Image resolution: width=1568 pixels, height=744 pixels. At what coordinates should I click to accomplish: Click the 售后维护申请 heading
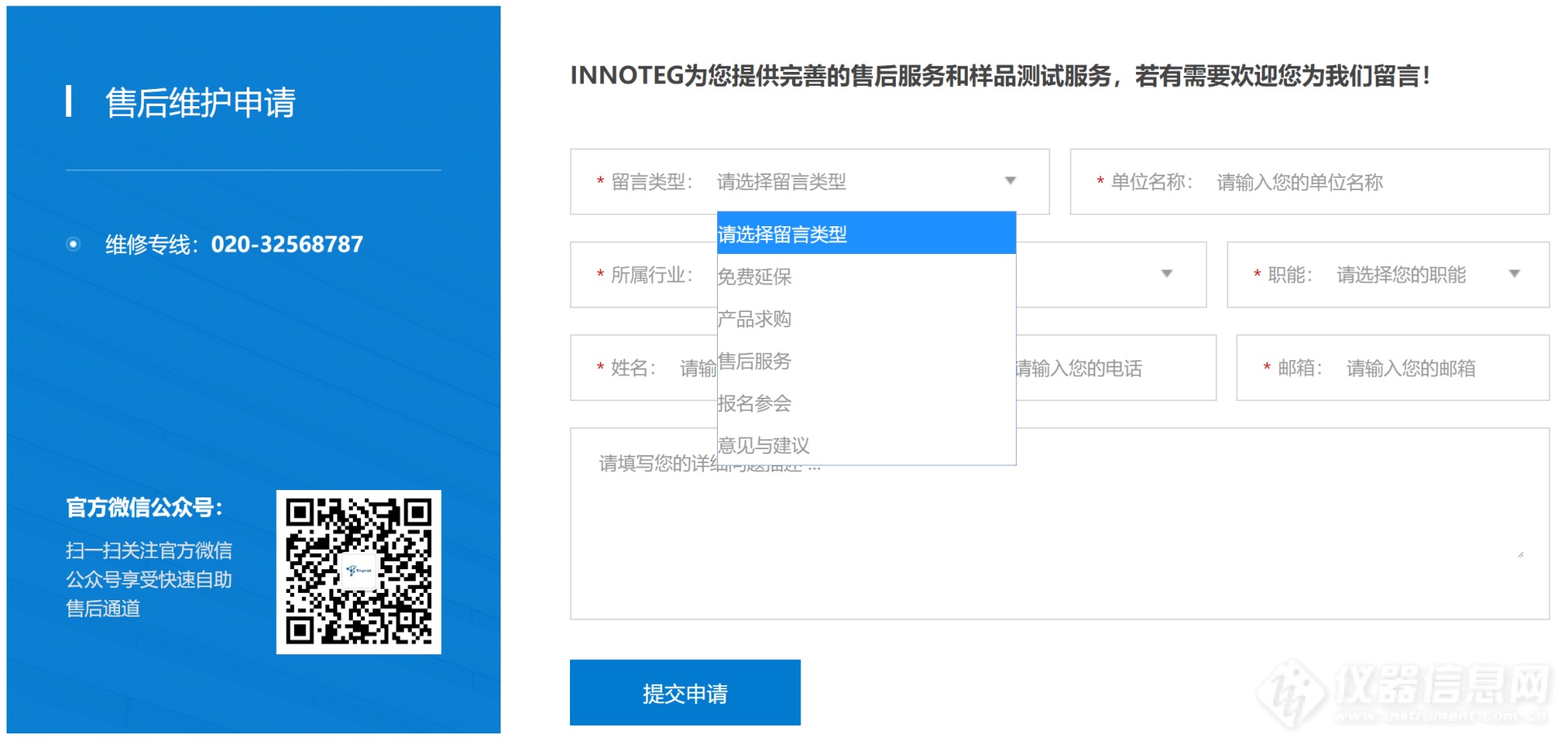point(200,103)
